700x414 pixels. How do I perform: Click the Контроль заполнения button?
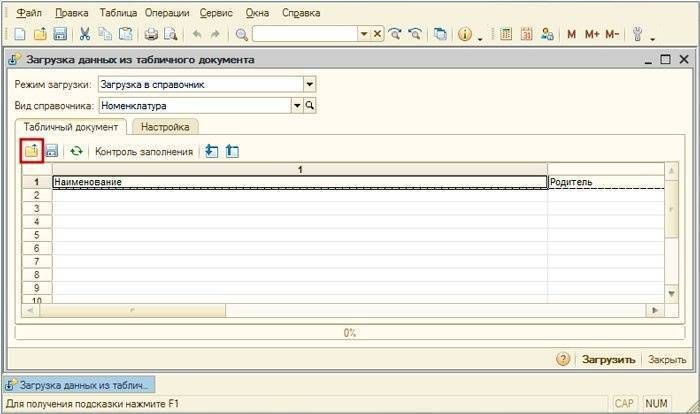tap(144, 151)
